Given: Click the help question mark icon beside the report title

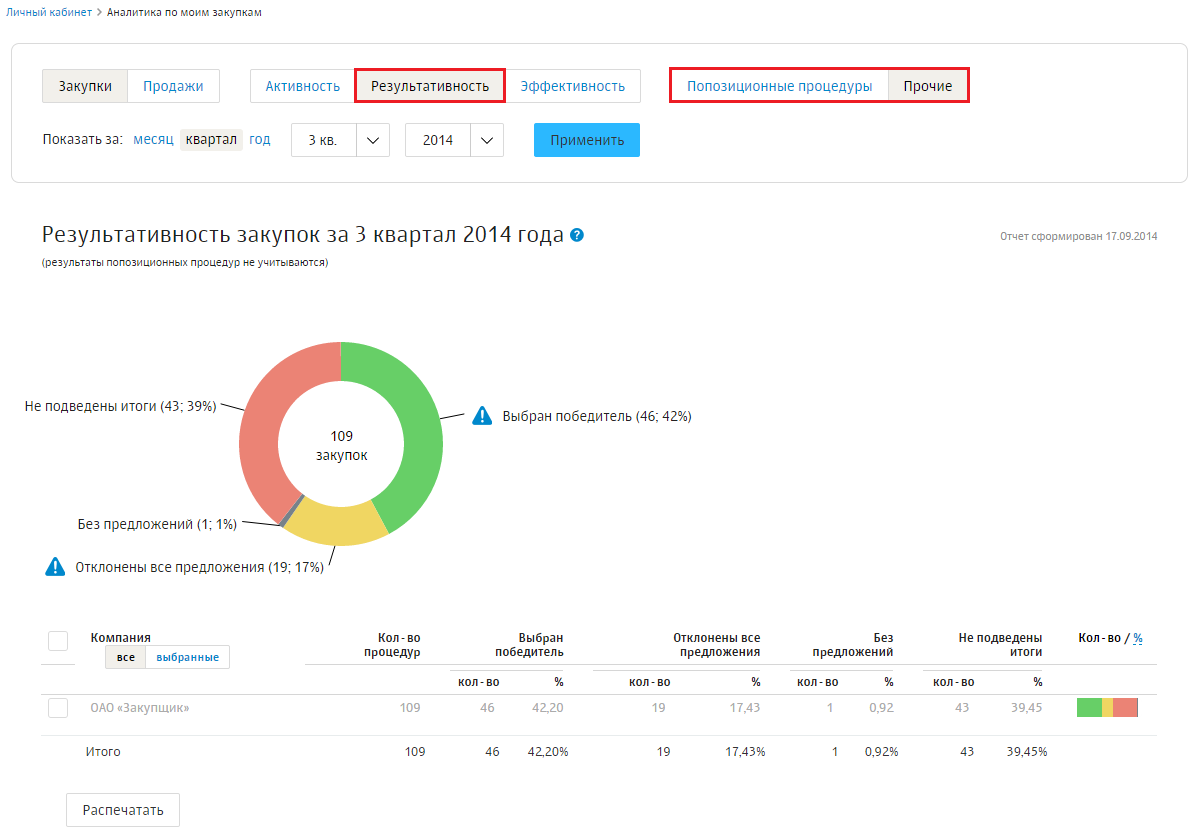Looking at the screenshot, I should [x=577, y=235].
